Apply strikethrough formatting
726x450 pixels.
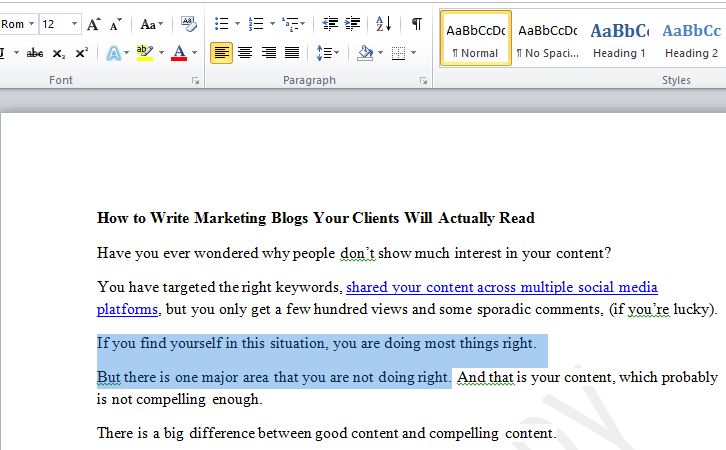coord(35,53)
